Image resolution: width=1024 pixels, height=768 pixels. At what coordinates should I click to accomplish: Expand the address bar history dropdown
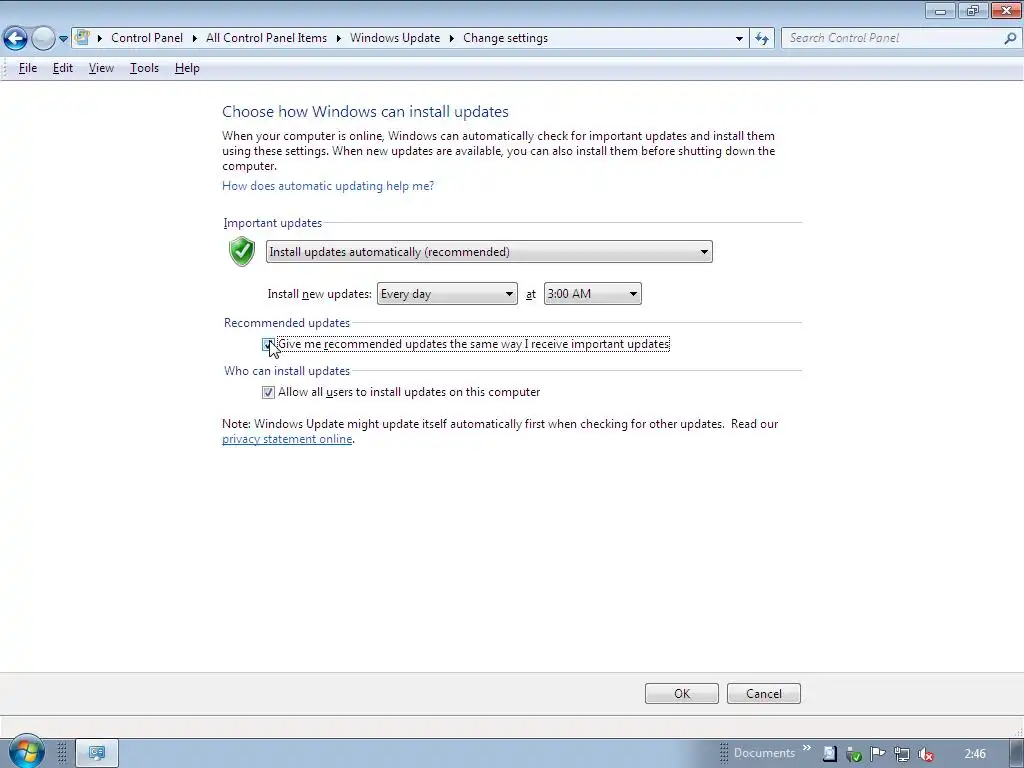739,39
